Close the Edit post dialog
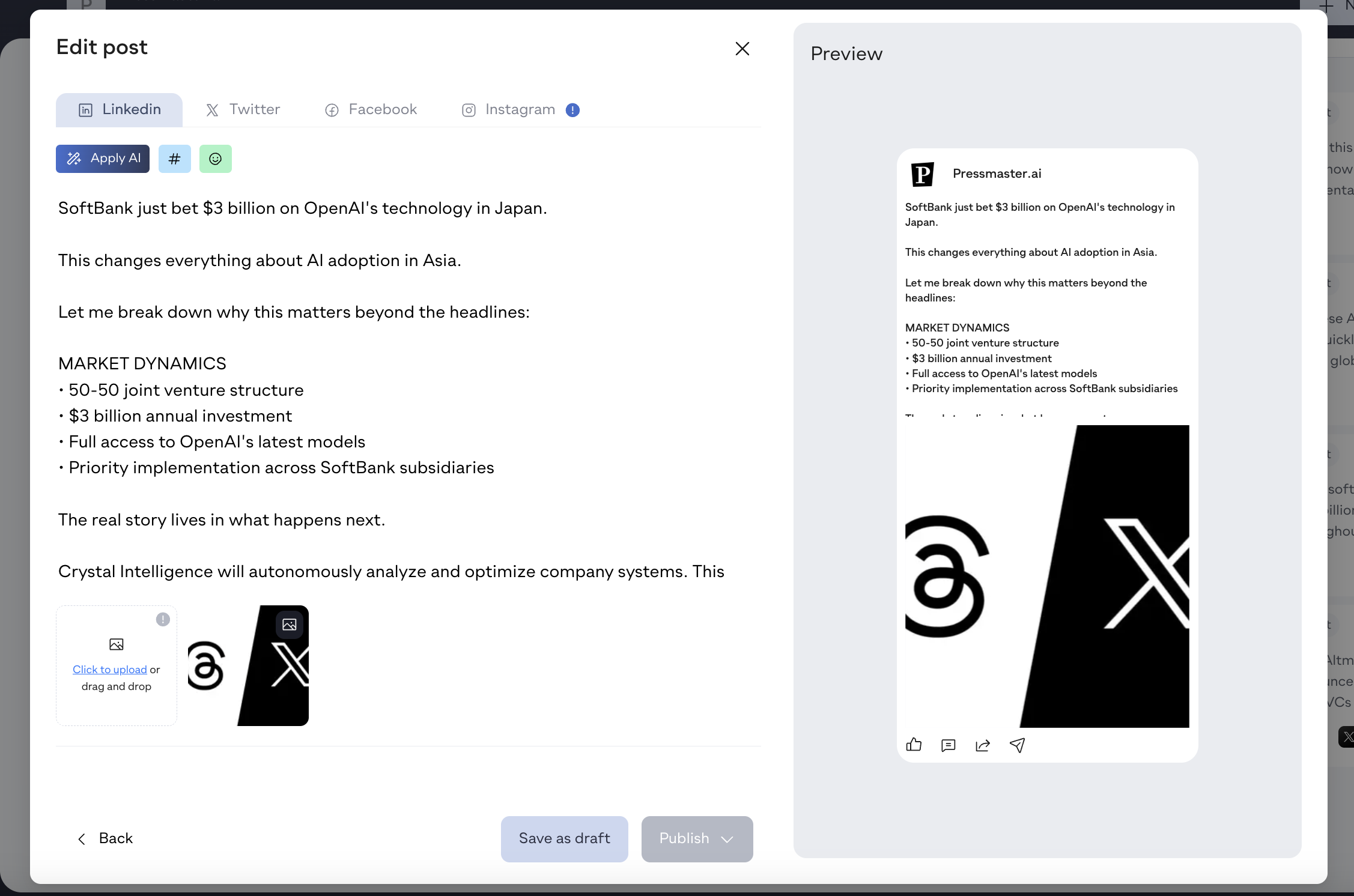Image resolution: width=1354 pixels, height=896 pixels. pos(742,49)
